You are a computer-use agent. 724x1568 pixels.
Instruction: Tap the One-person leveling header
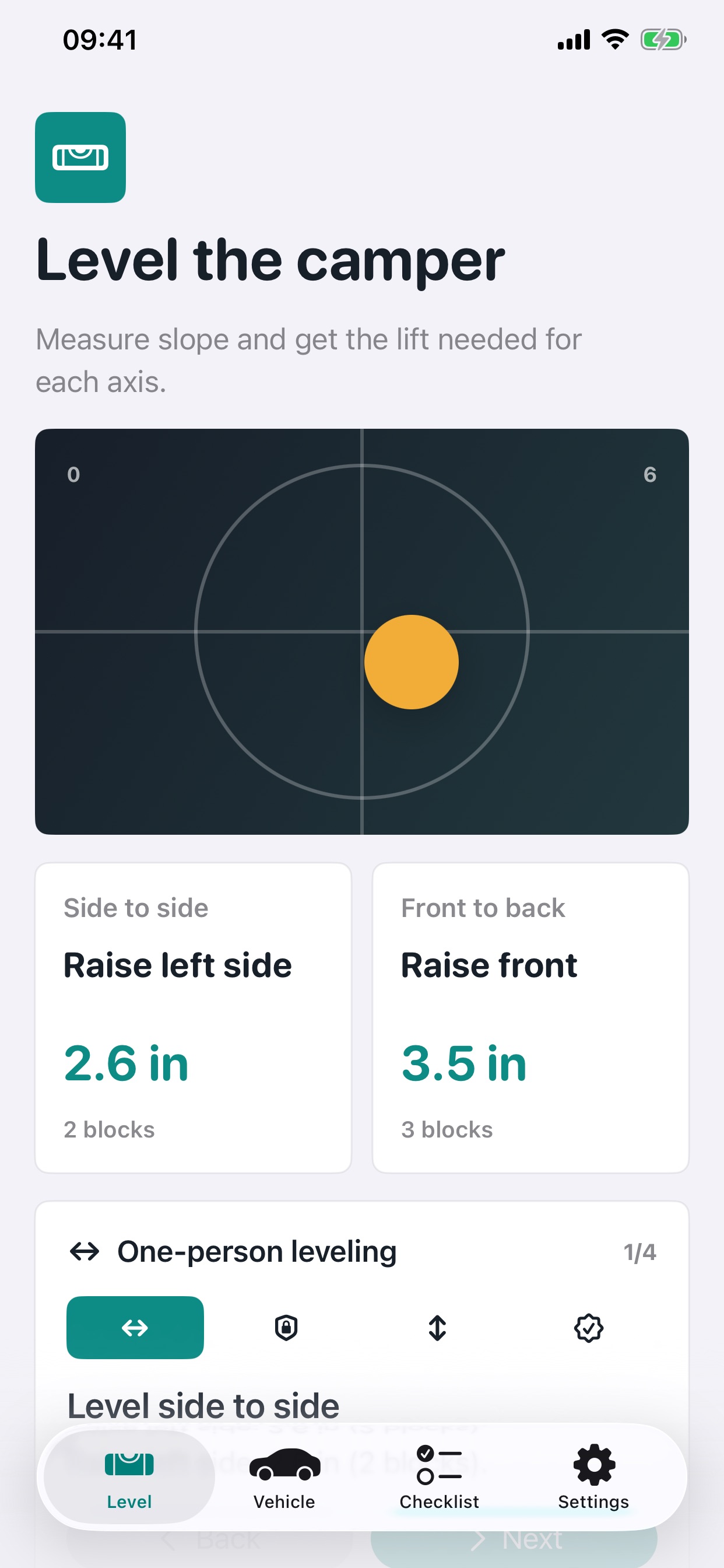256,1252
